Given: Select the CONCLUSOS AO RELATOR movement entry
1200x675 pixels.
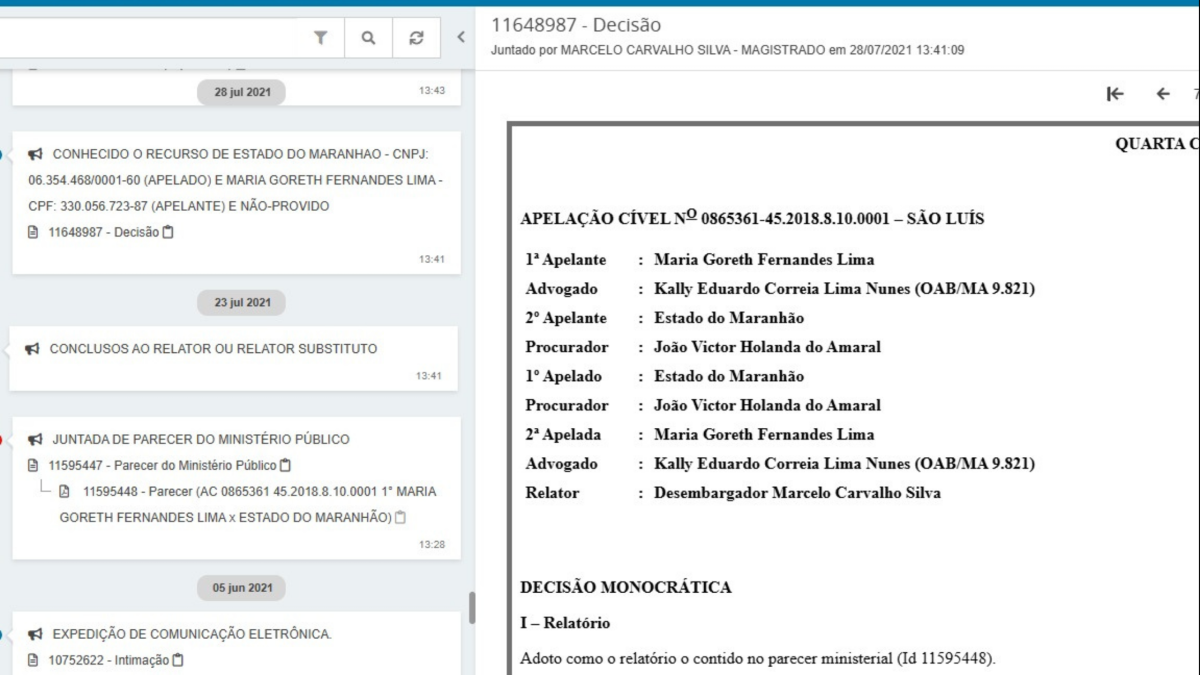Looking at the screenshot, I should (x=213, y=349).
